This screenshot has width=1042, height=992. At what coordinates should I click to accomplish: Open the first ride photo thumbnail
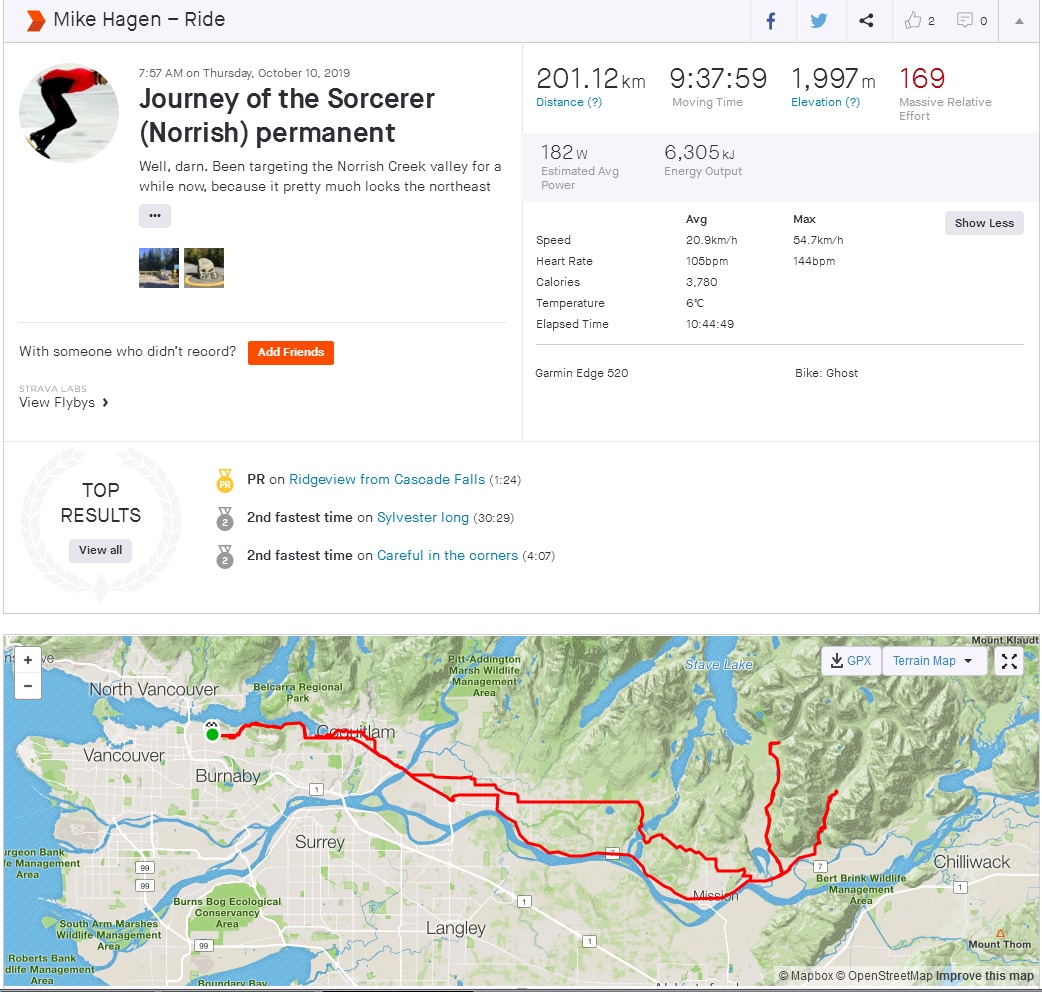(159, 268)
